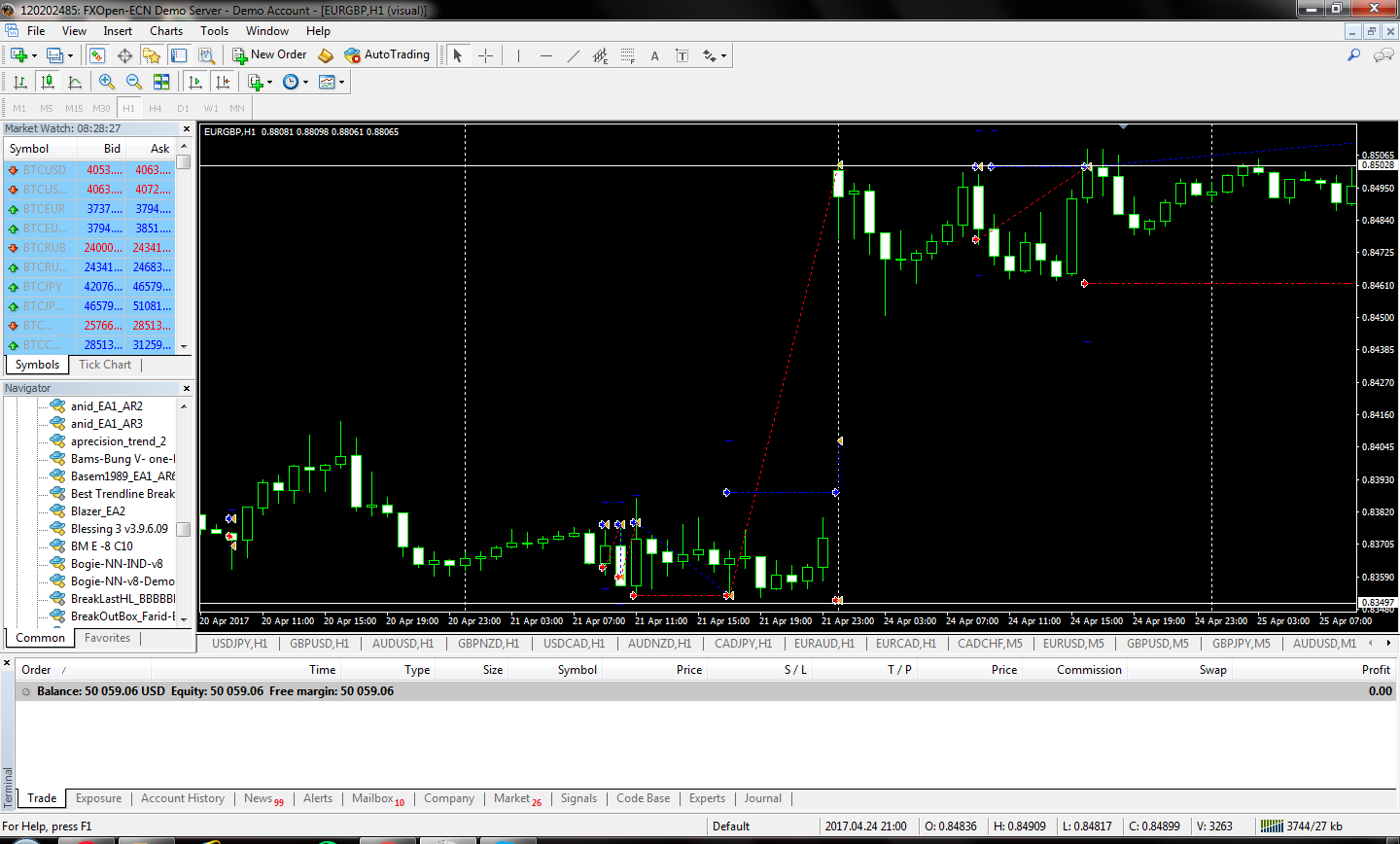
Task: Toggle the Terminal window button
Action: pos(179,55)
